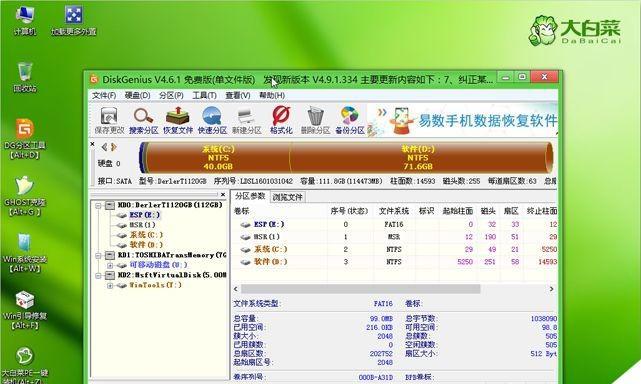This screenshot has width=641, height=384.
Task: Expand the WinTools(T:) tree node
Action: (x=110, y=285)
